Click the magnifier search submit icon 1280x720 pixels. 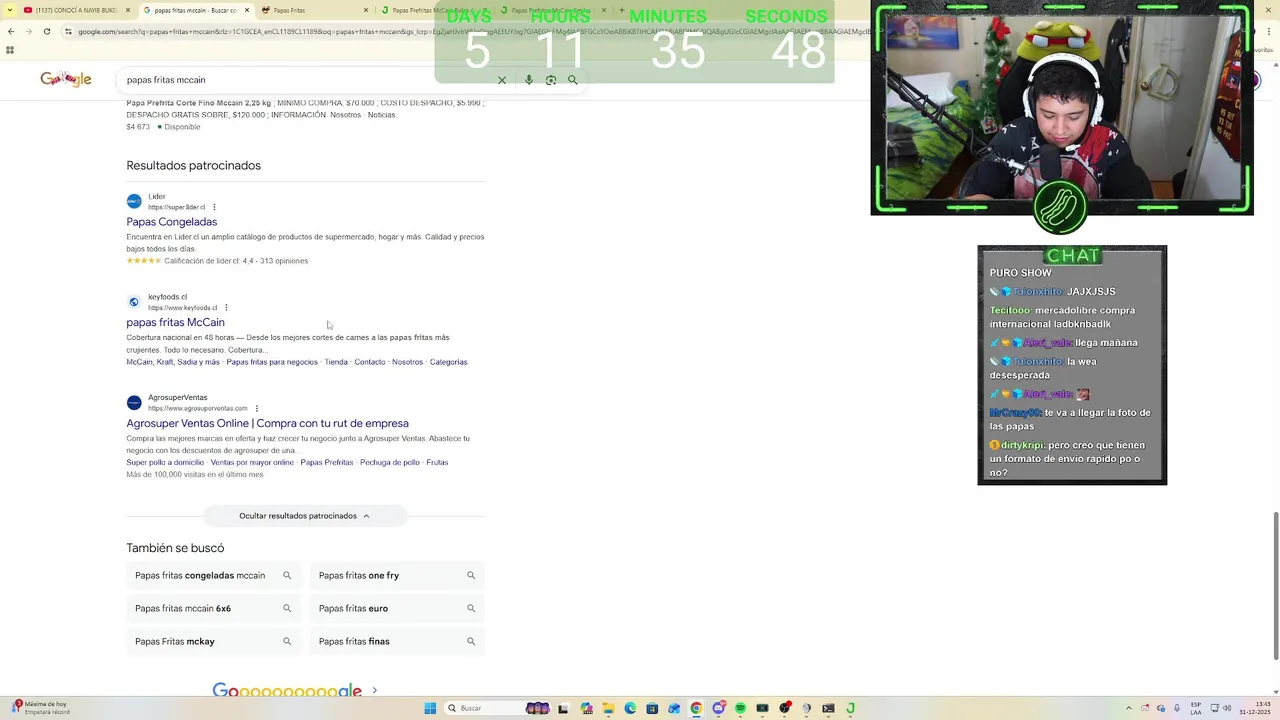point(573,80)
